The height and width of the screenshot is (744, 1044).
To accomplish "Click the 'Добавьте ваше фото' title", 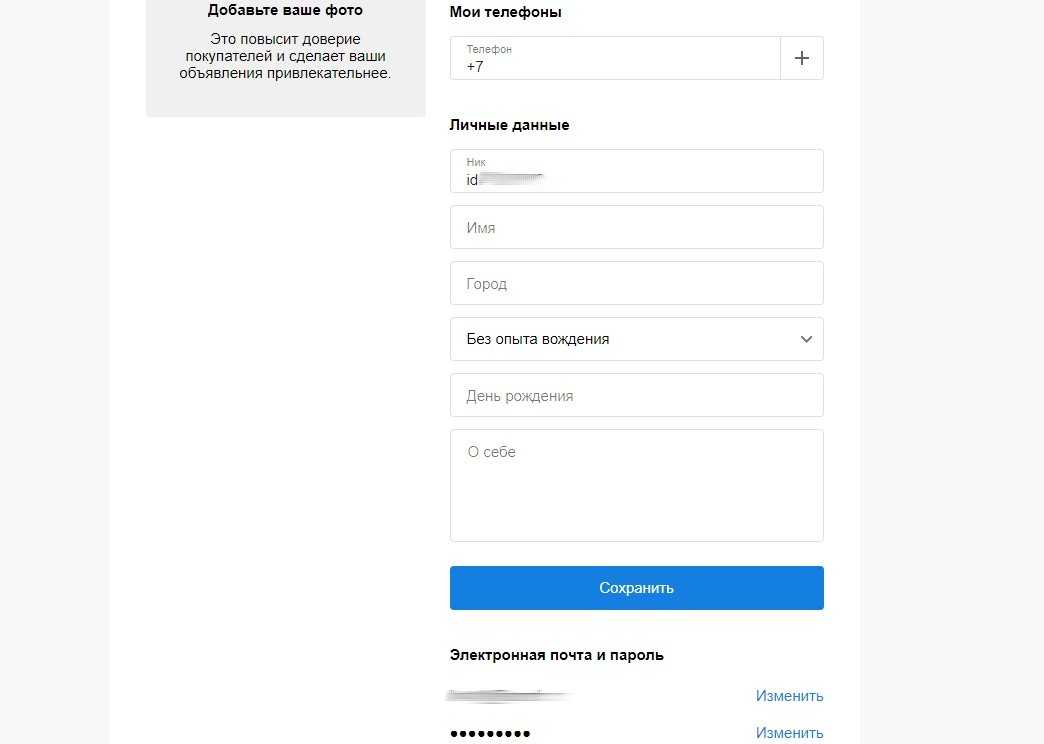I will [285, 11].
